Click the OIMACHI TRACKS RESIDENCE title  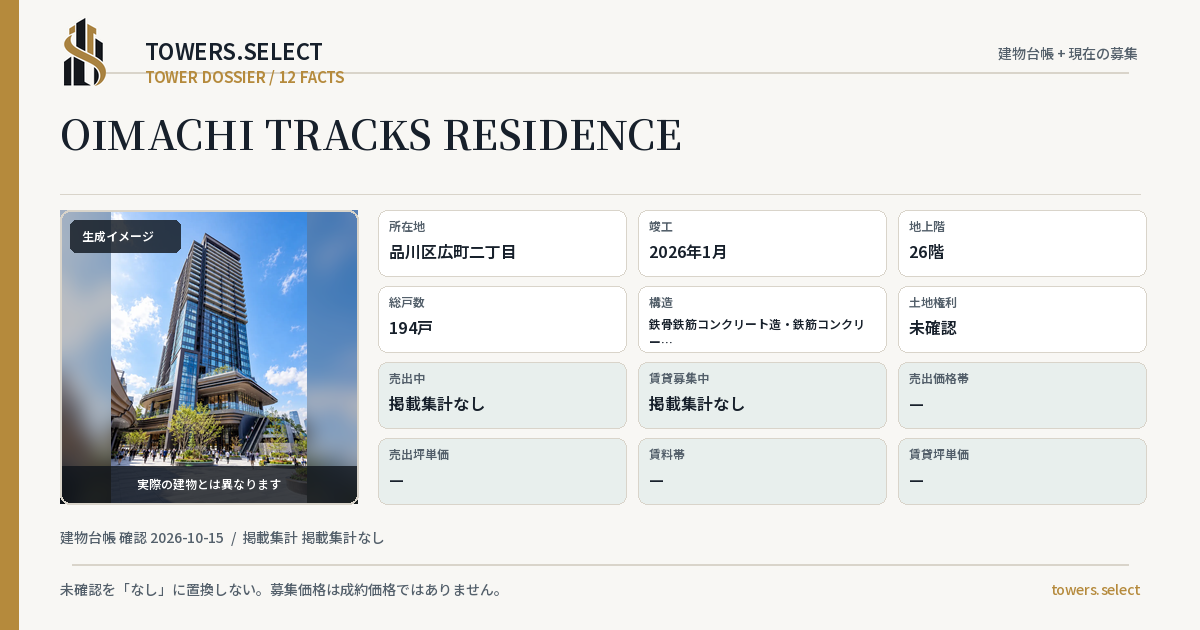coord(371,135)
